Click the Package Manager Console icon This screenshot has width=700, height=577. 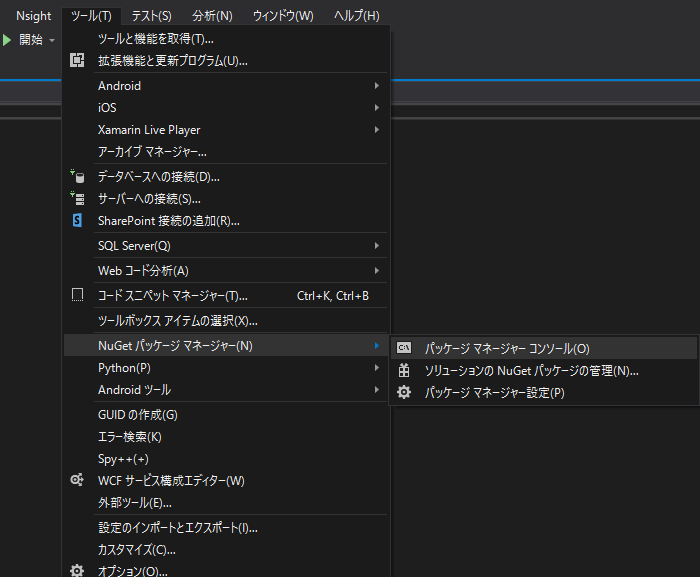(404, 347)
